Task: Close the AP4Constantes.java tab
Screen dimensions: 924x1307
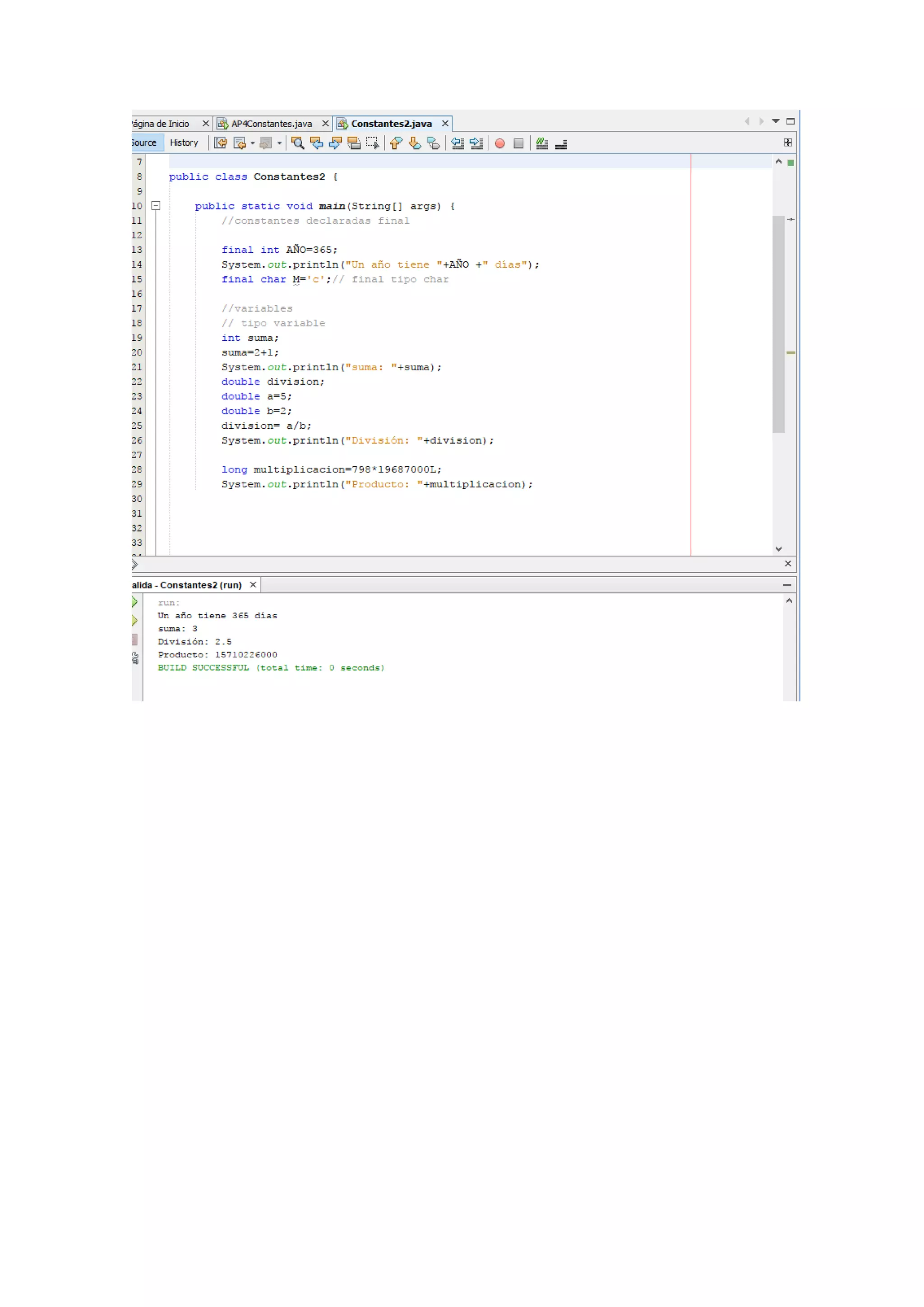Action: [x=325, y=124]
